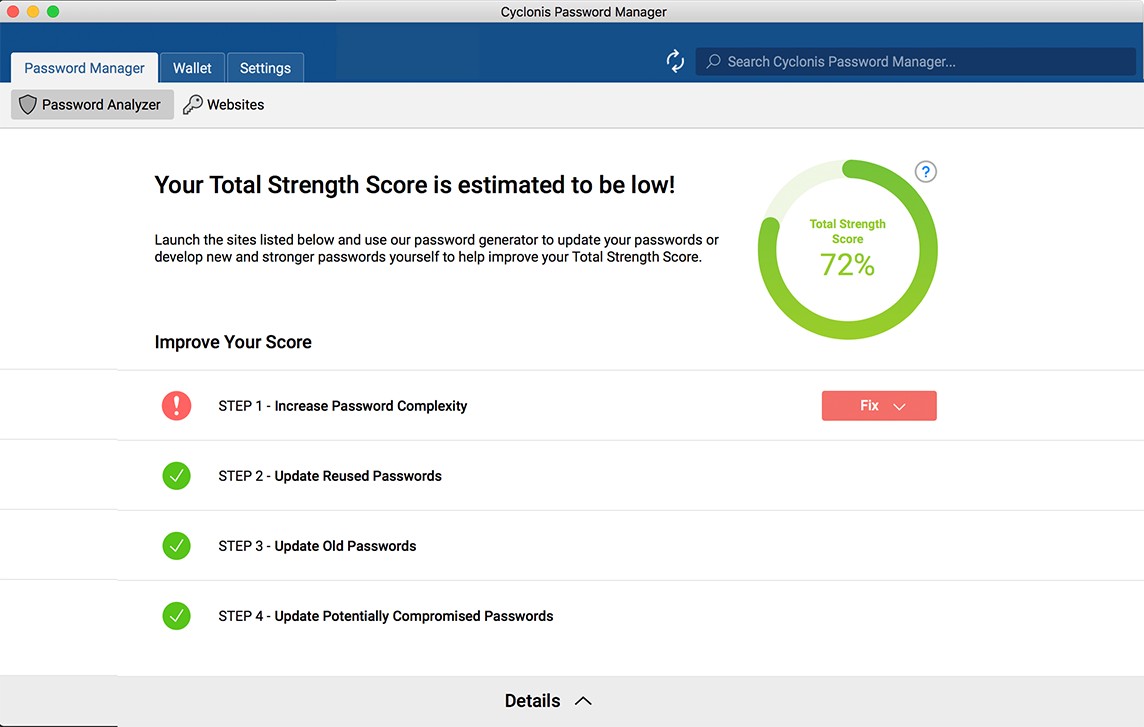The height and width of the screenshot is (727, 1144).
Task: Select the Password Manager tab
Action: pos(84,68)
